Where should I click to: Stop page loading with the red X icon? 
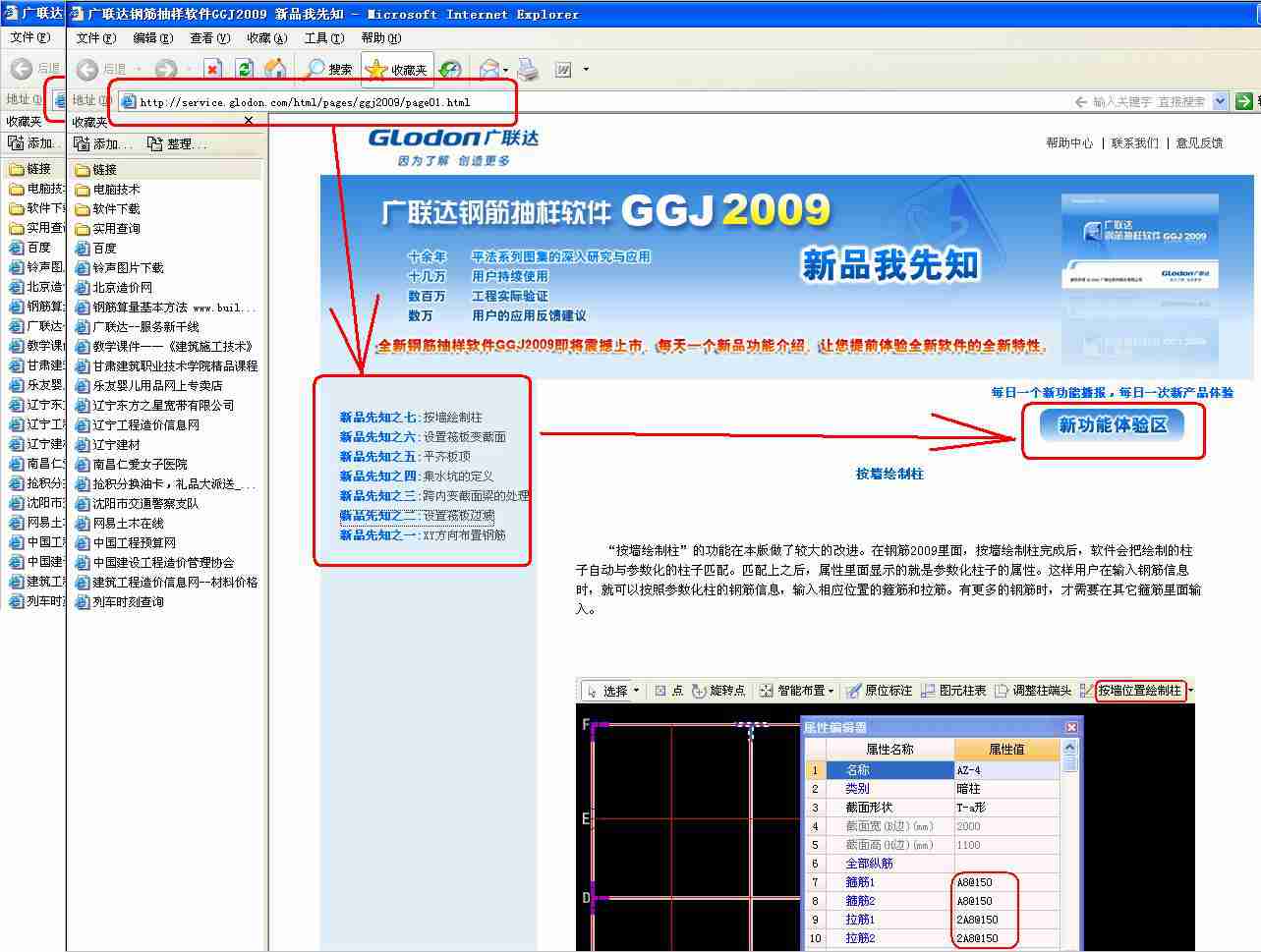tap(213, 69)
